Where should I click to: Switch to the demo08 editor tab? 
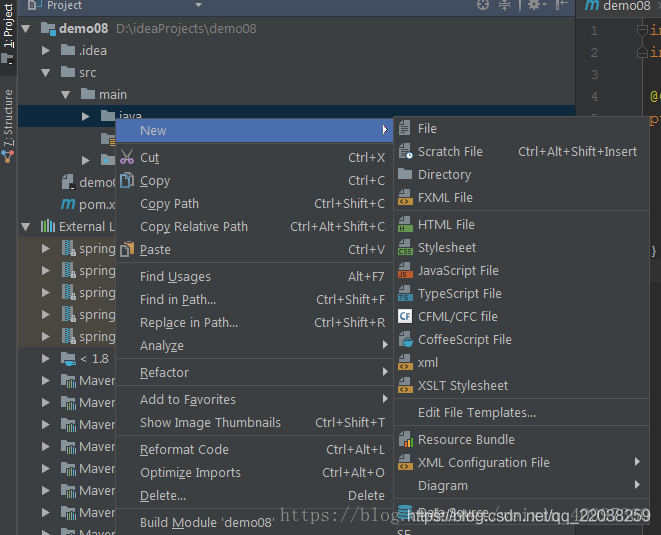pyautogui.click(x=618, y=6)
